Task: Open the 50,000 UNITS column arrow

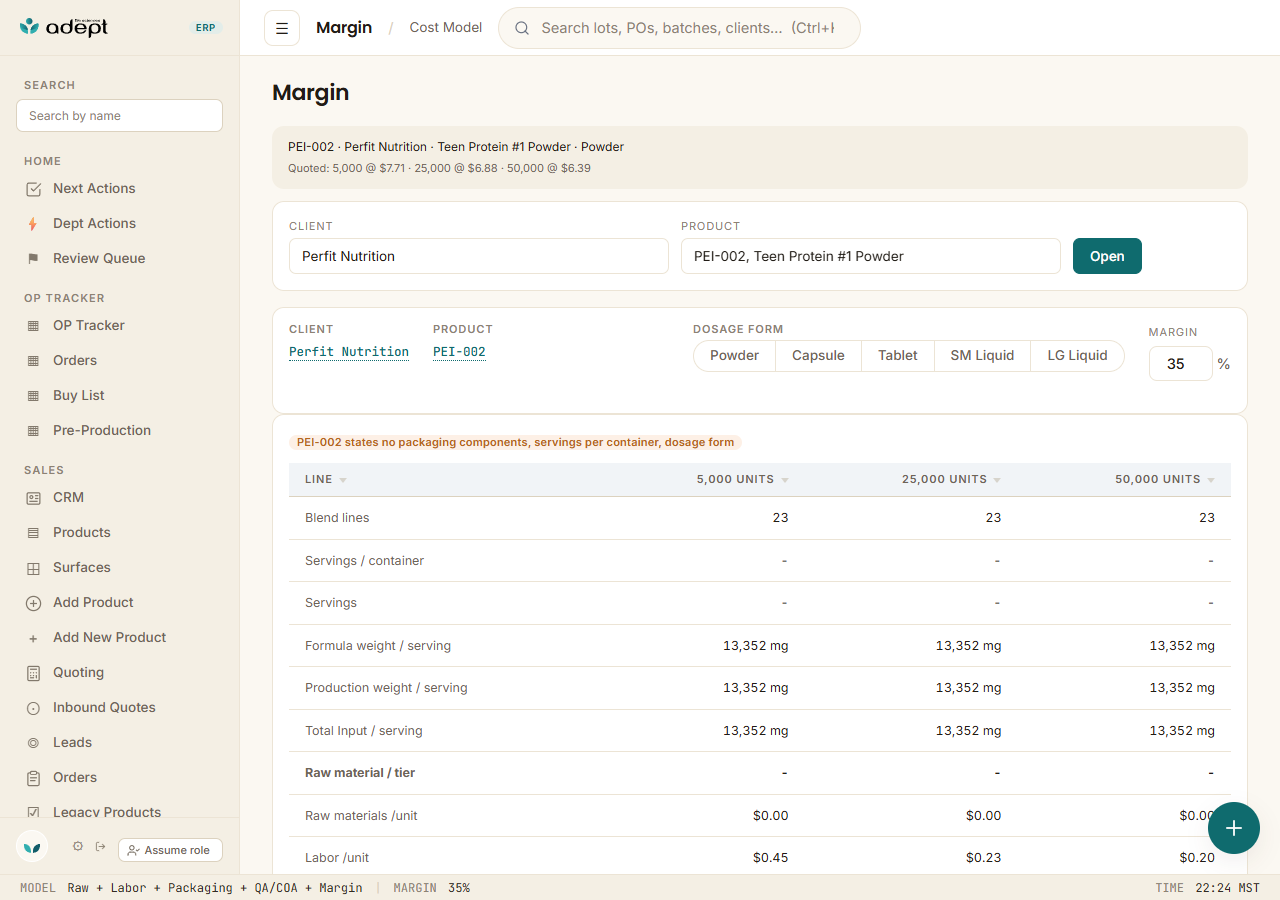Action: coord(1211,480)
